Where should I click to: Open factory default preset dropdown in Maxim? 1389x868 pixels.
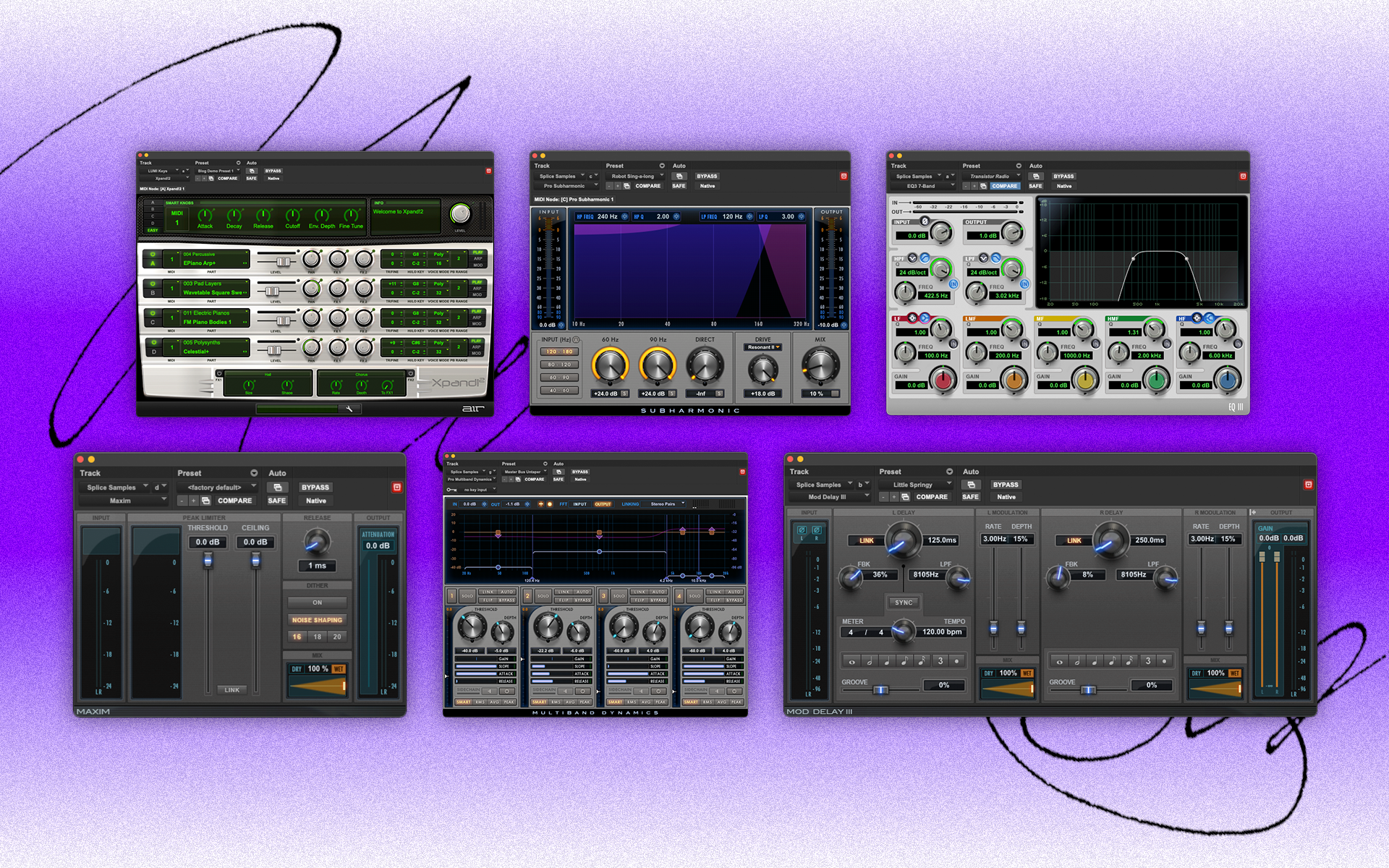click(x=218, y=488)
